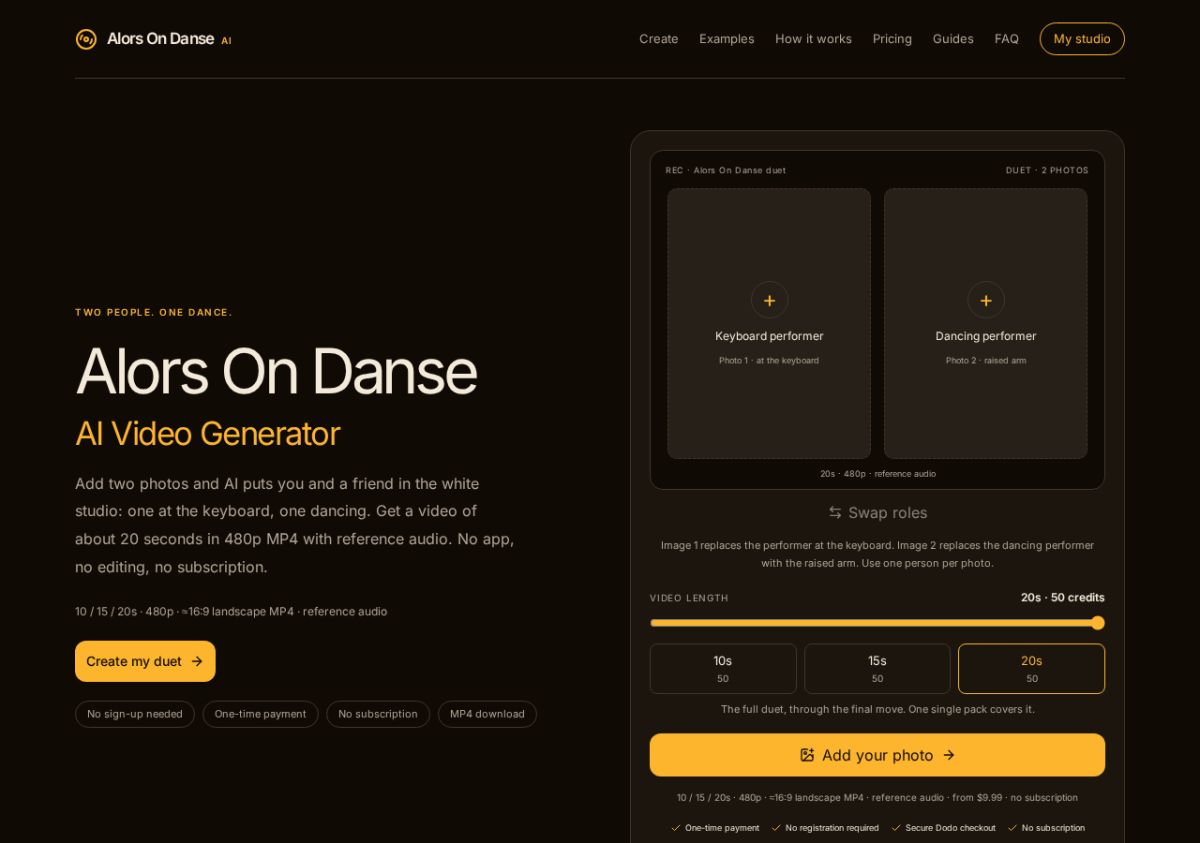The width and height of the screenshot is (1200, 843).
Task: Click the checkmark next to Secure Dodo checkout
Action: (896, 828)
